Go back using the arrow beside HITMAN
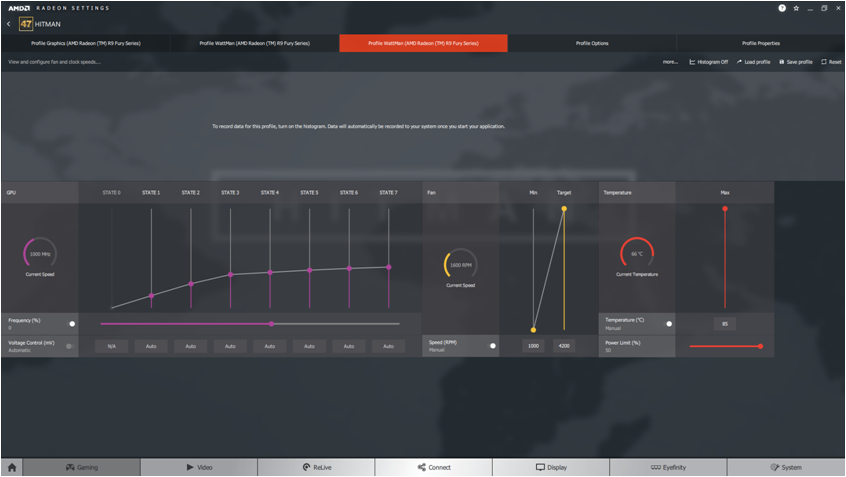846x477 pixels. click(9, 24)
